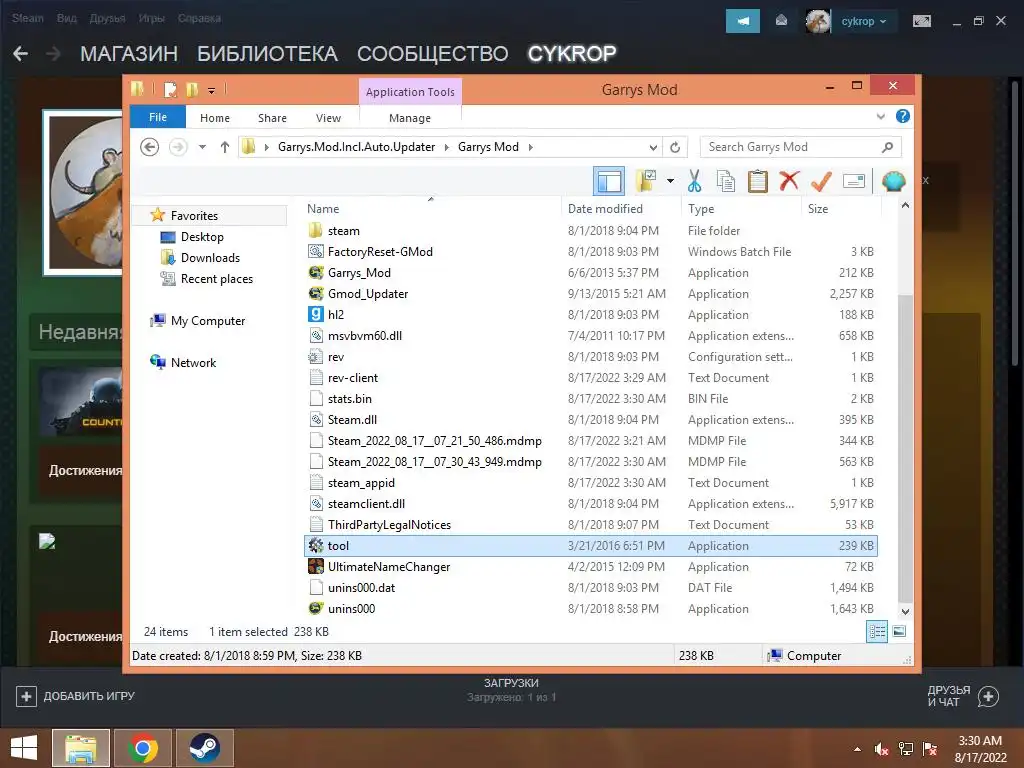Select Recent places in the navigation pane
1024x768 pixels.
coord(217,279)
